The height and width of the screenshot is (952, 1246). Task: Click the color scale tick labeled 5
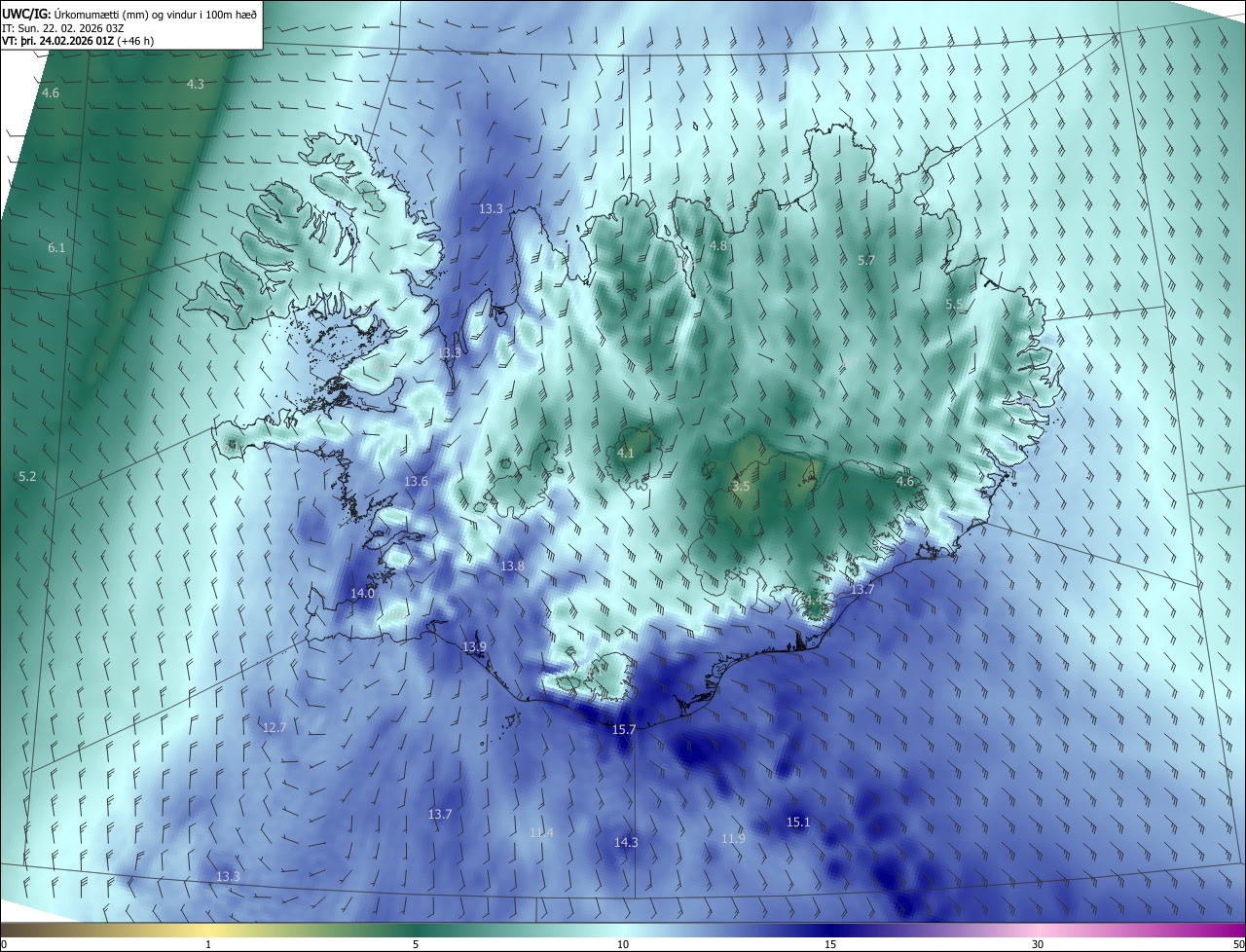pos(416,944)
